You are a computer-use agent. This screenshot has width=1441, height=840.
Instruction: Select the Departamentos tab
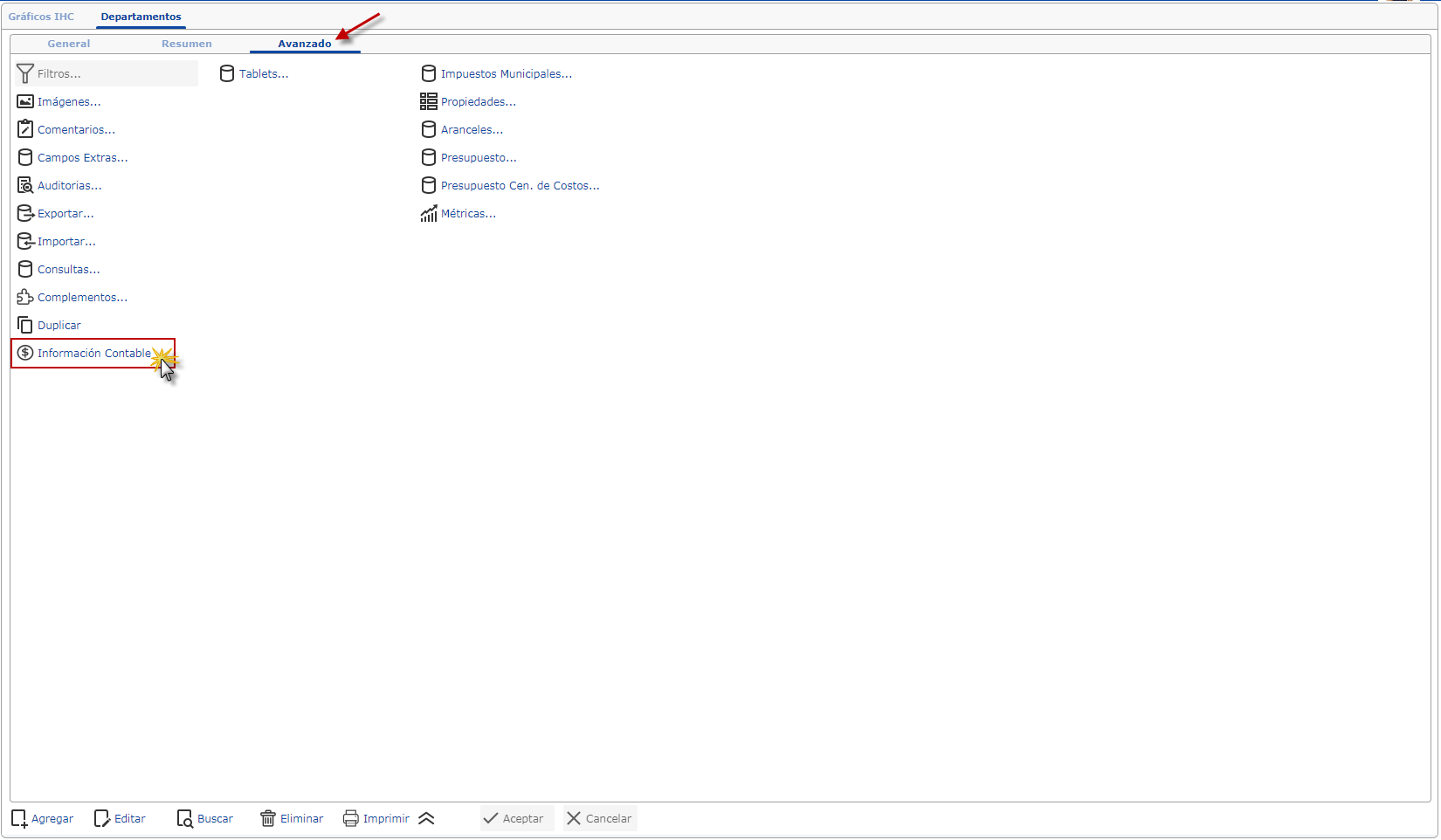pyautogui.click(x=141, y=17)
